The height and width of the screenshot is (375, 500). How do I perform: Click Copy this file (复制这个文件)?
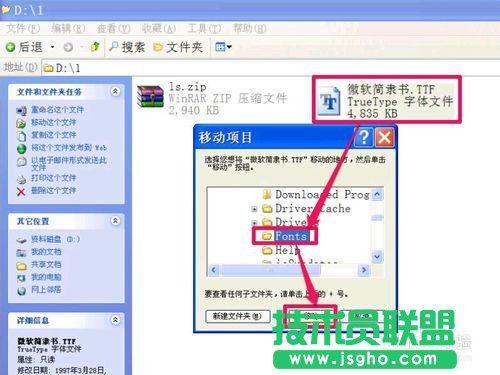53,135
